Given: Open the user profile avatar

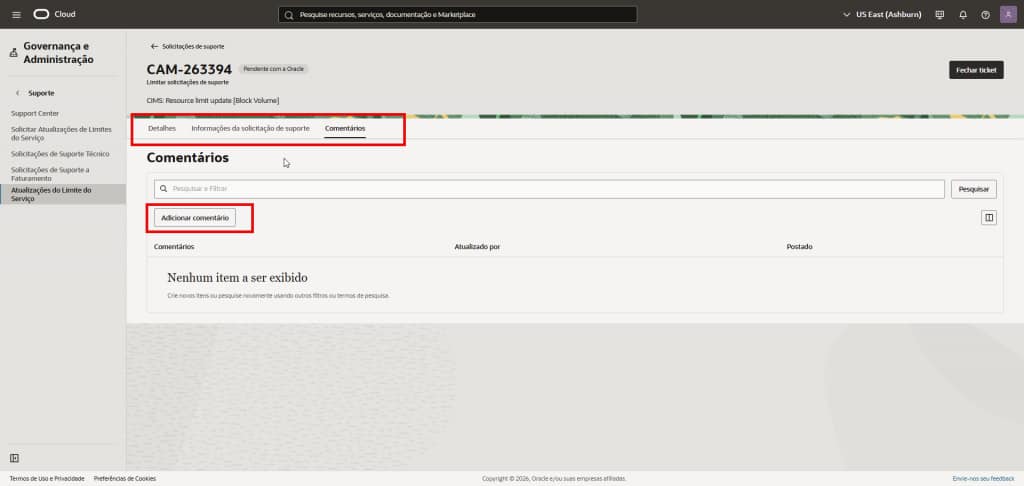Looking at the screenshot, I should 1008,14.
